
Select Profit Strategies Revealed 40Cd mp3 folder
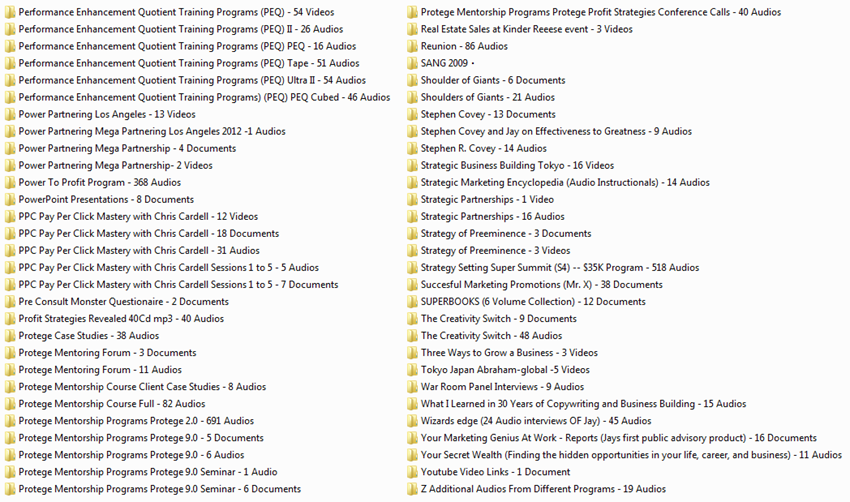coord(120,319)
